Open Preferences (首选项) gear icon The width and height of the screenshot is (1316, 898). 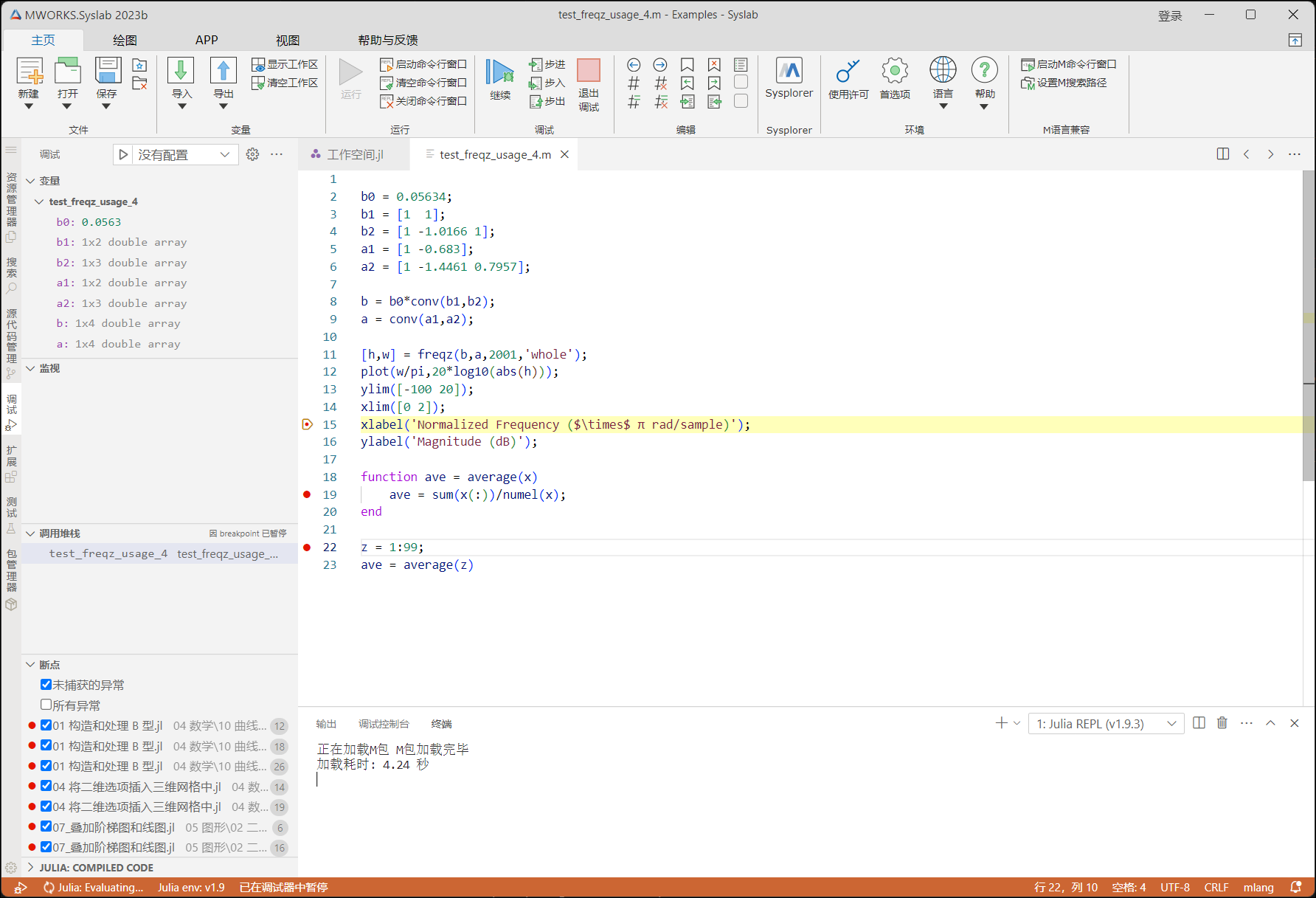894,72
